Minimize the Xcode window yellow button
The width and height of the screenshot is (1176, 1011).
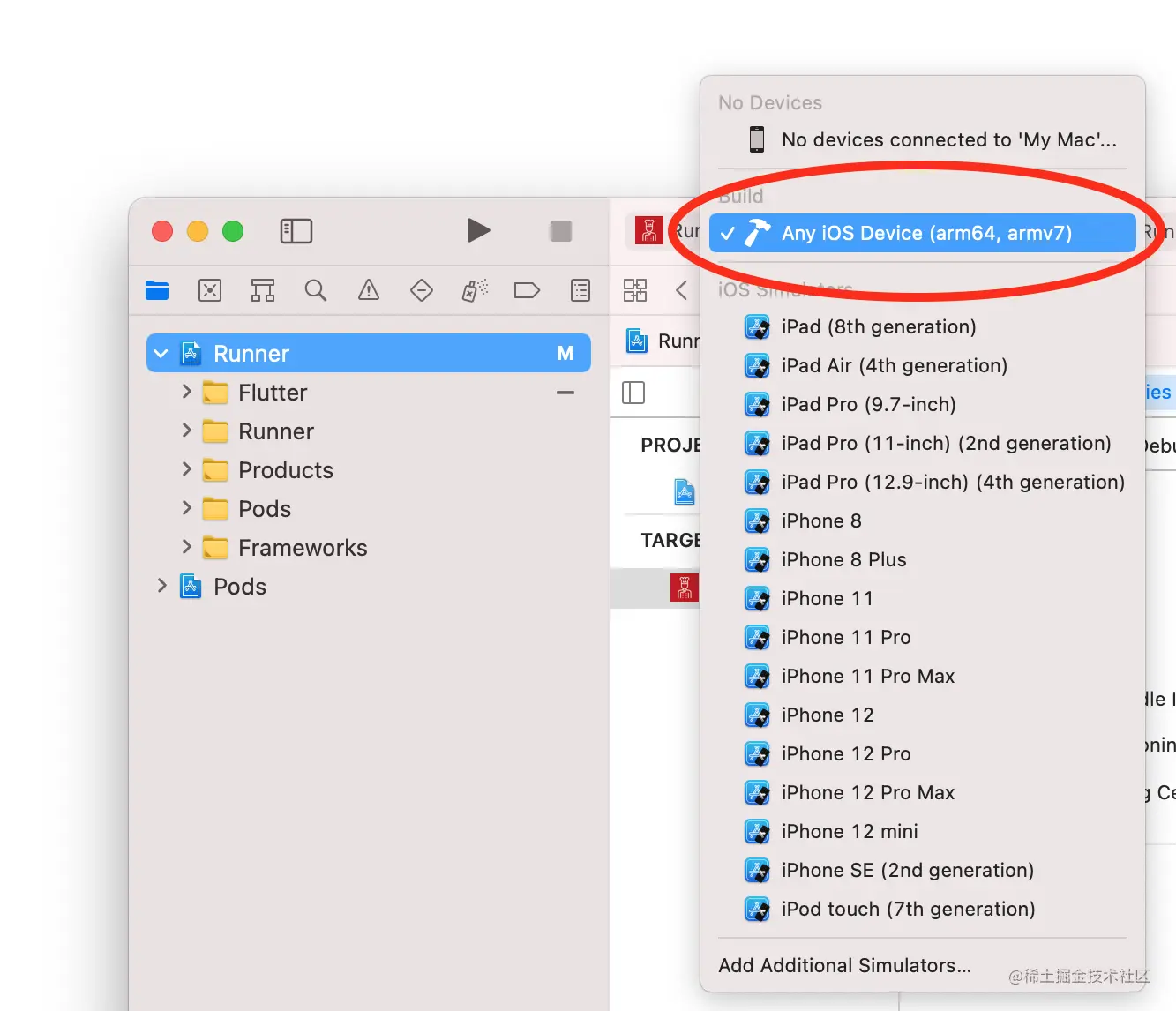pos(198,231)
